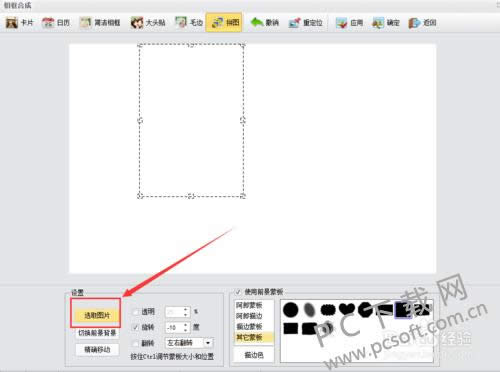Select the 抠图 cutout tool

tap(224, 23)
